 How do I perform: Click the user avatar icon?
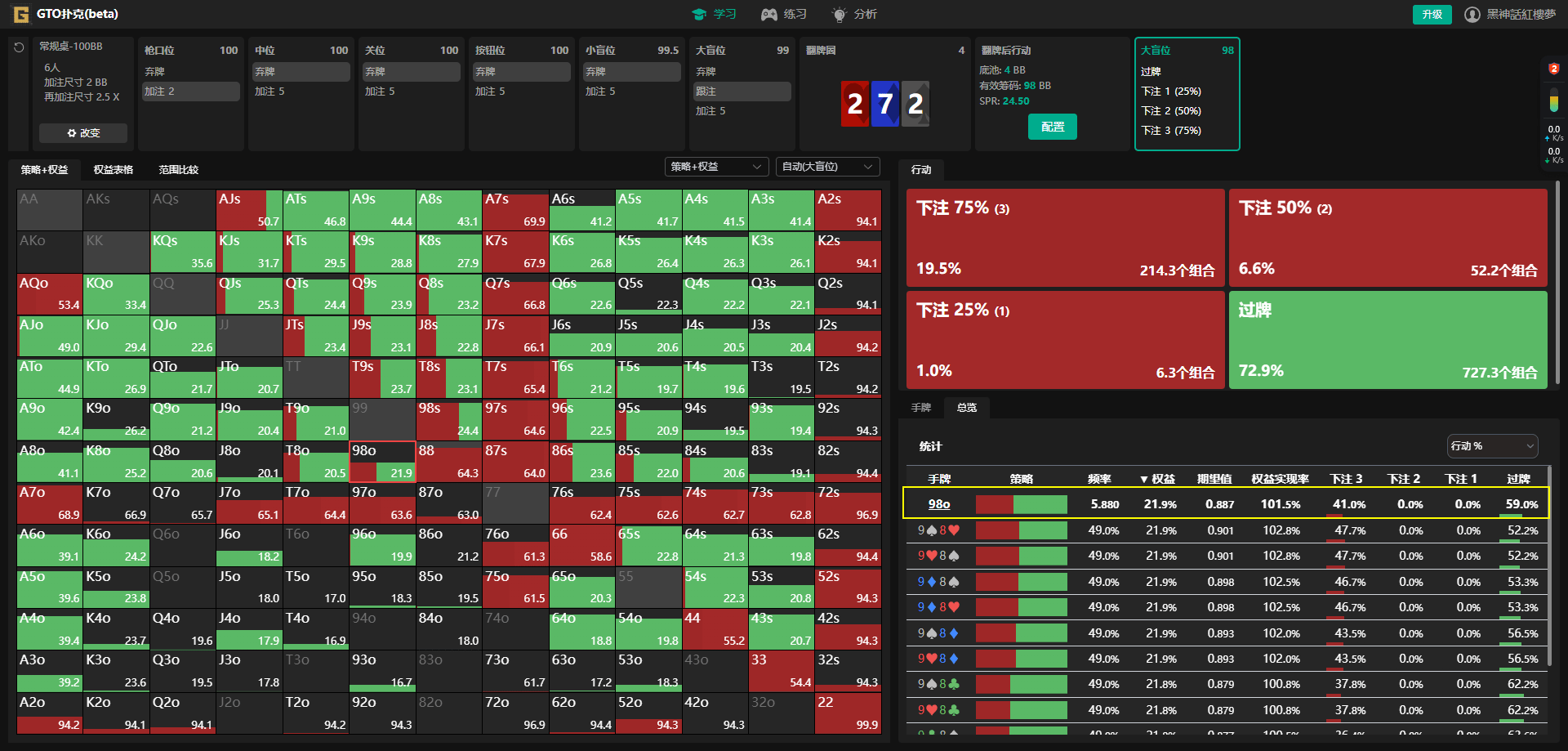pos(1472,15)
